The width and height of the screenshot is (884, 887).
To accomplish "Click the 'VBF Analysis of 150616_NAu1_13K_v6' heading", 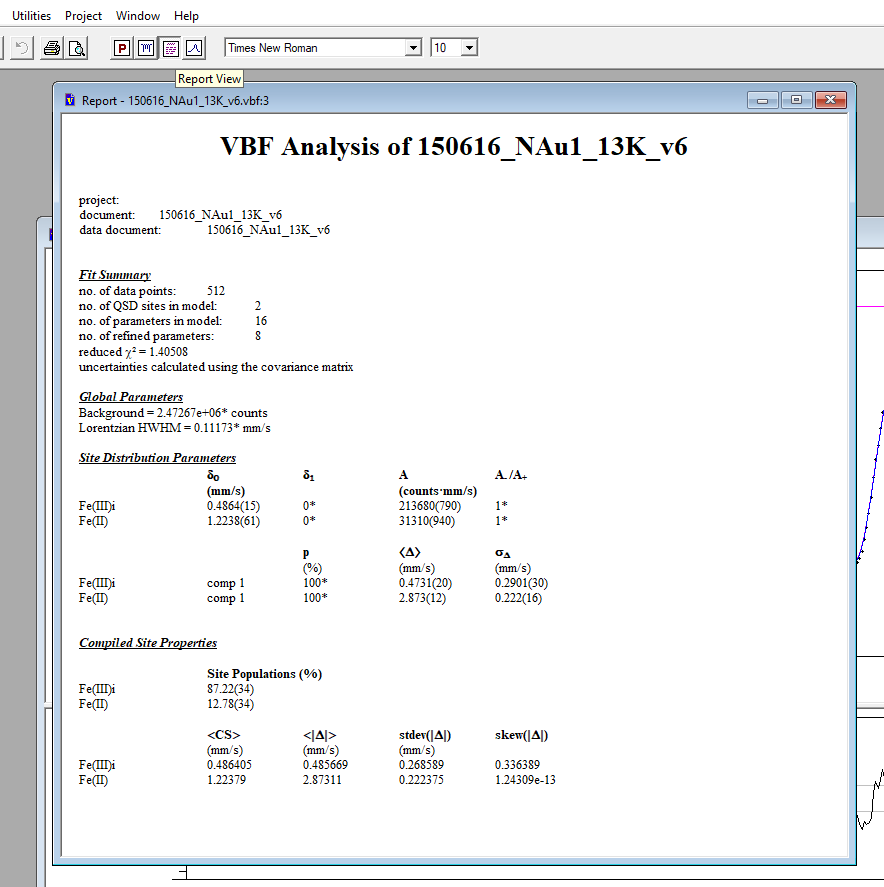I will 454,147.
